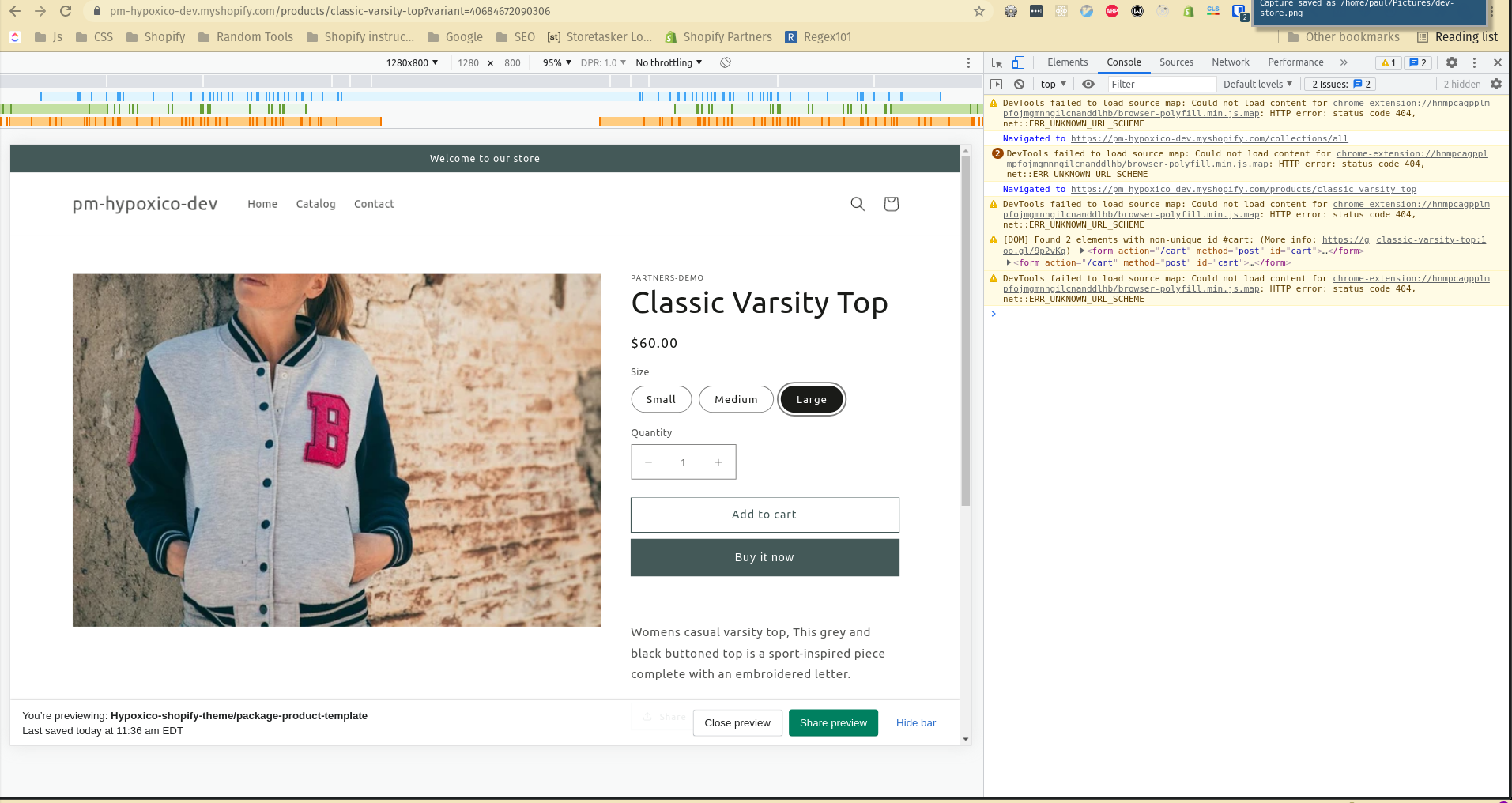This screenshot has height=803, width=1512.
Task: Open the No throttling dropdown
Action: [668, 62]
